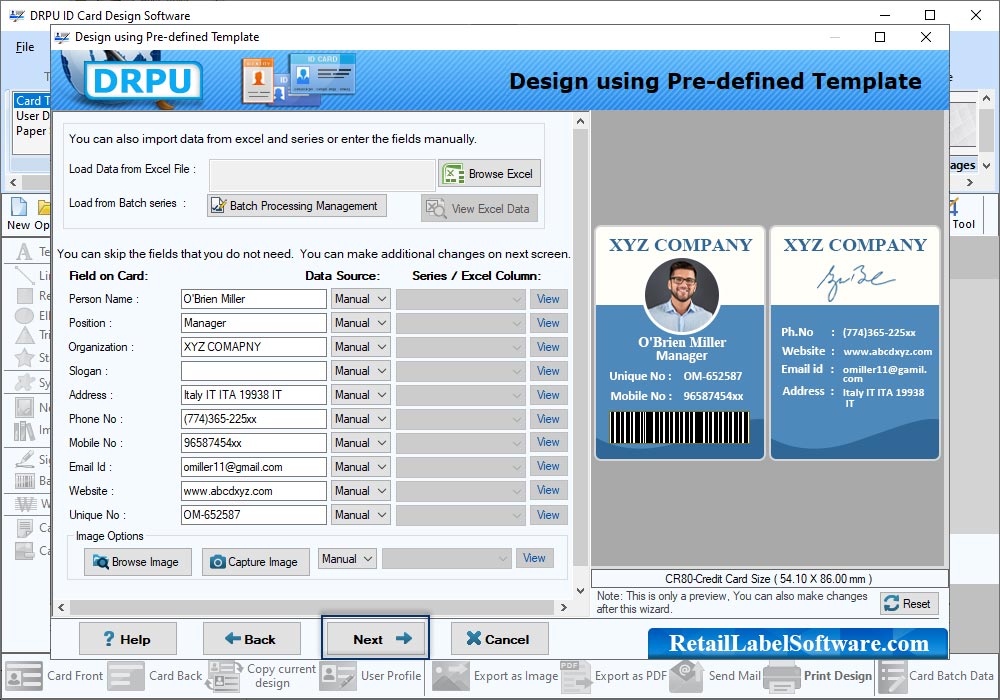Click the View Excel Data button
1000x700 pixels.
tap(479, 208)
